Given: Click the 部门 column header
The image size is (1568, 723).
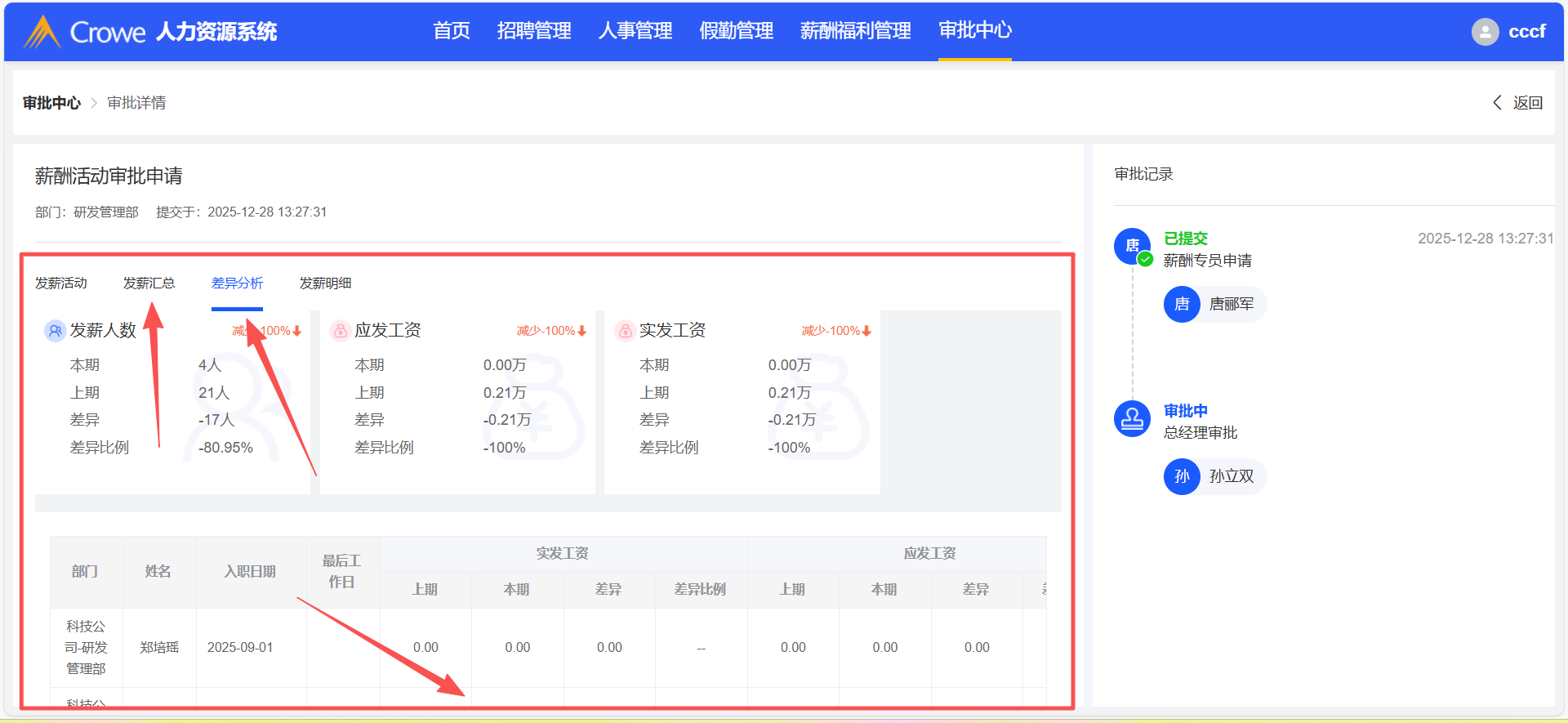Looking at the screenshot, I should coord(85,572).
